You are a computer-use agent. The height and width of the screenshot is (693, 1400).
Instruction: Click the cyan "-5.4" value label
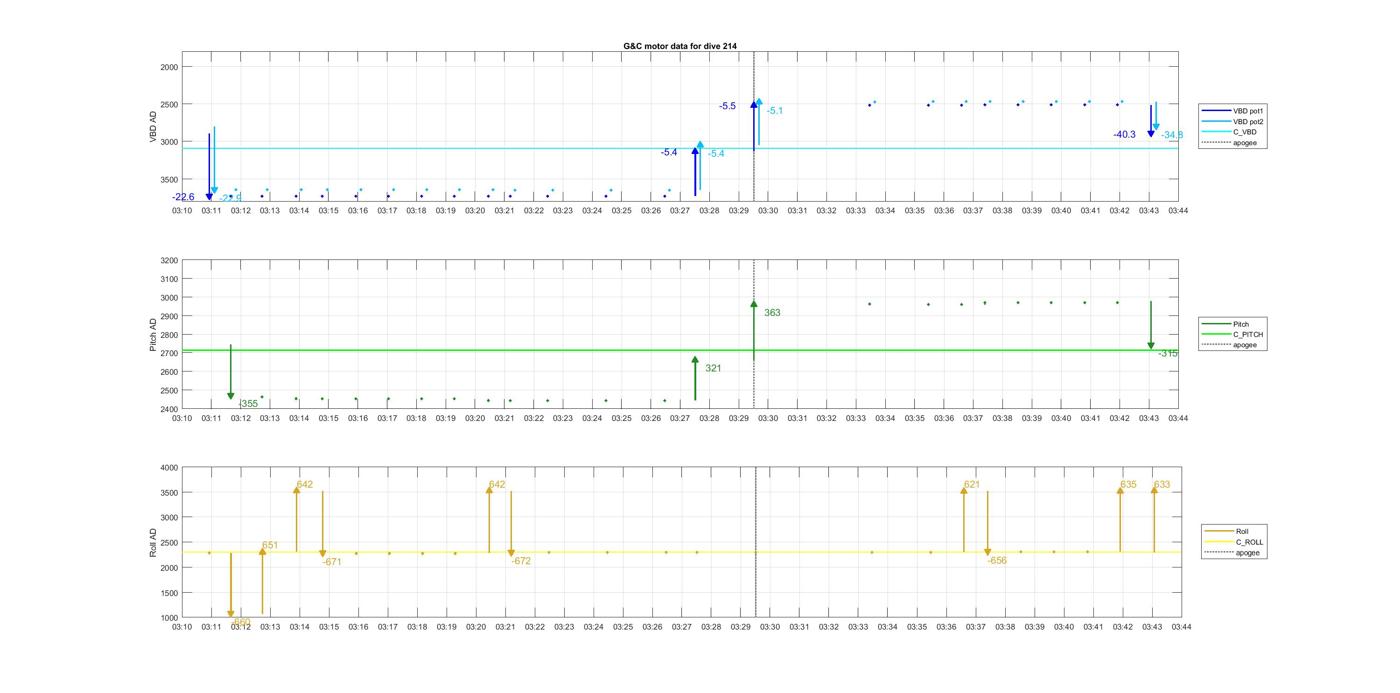click(x=716, y=154)
